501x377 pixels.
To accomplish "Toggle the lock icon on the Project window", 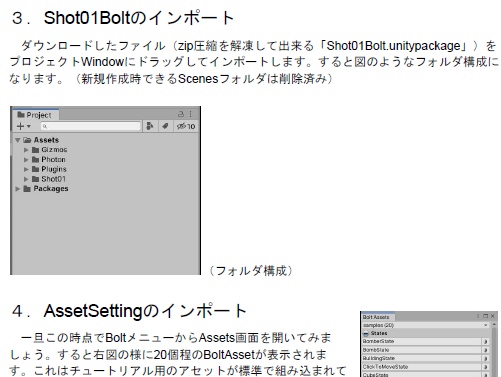I will 181,114.
